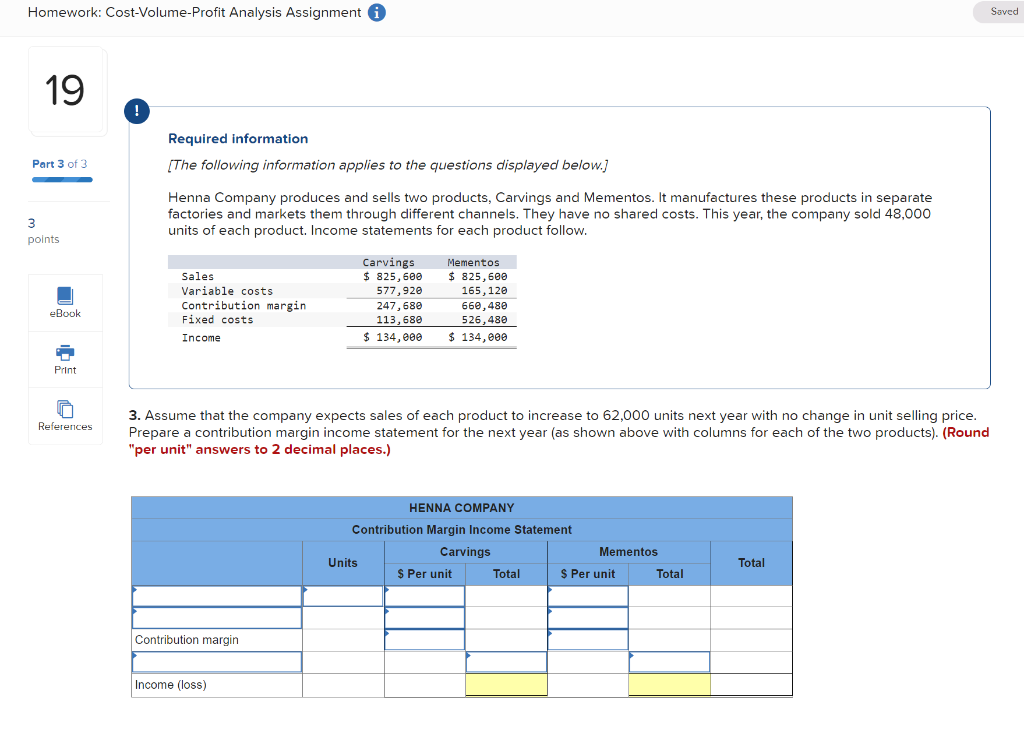Click the part progress bar under Part 3
The image size is (1024, 747).
click(x=62, y=180)
